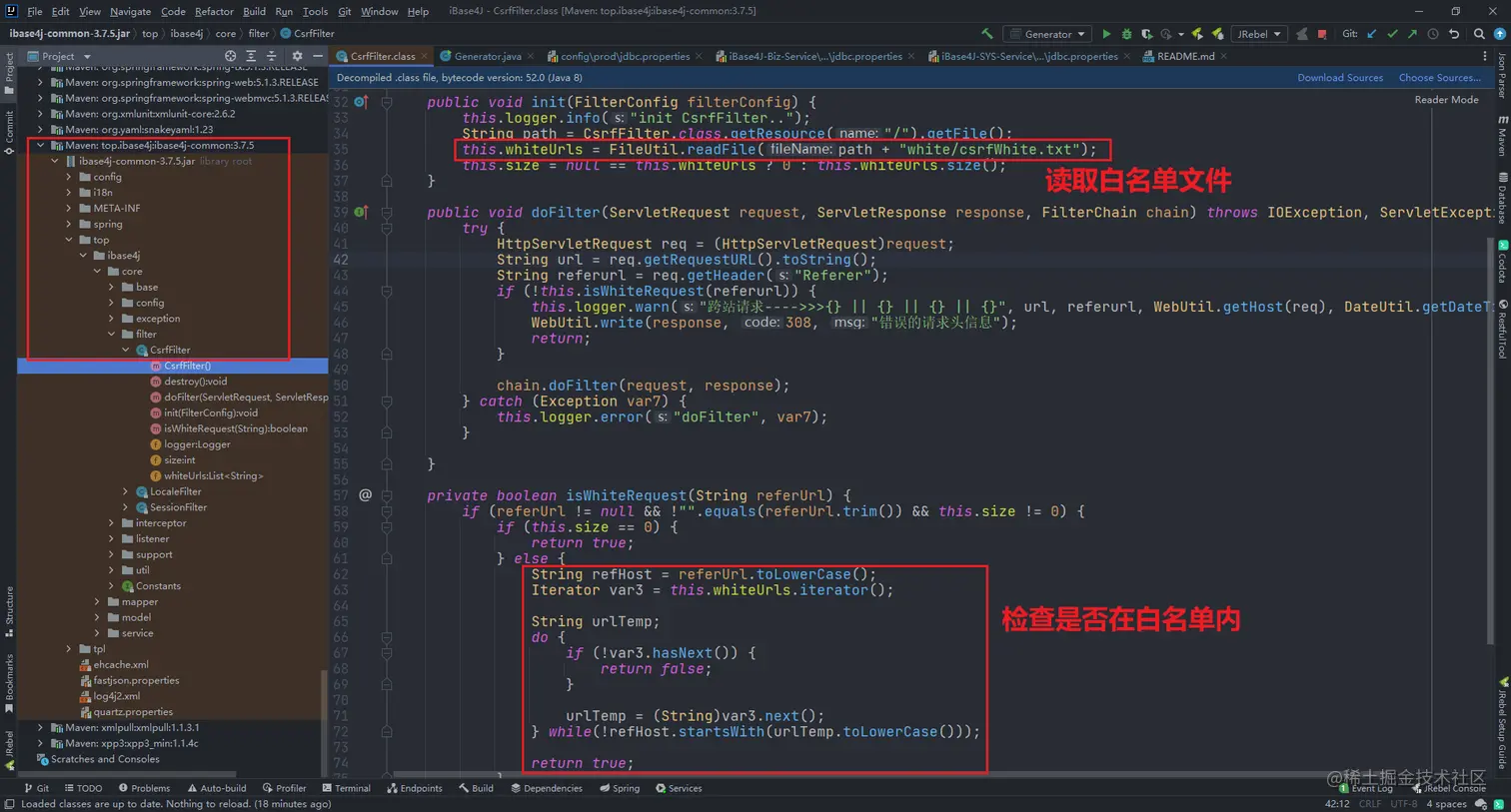Fold the doFilter method in gutter

coord(387,212)
